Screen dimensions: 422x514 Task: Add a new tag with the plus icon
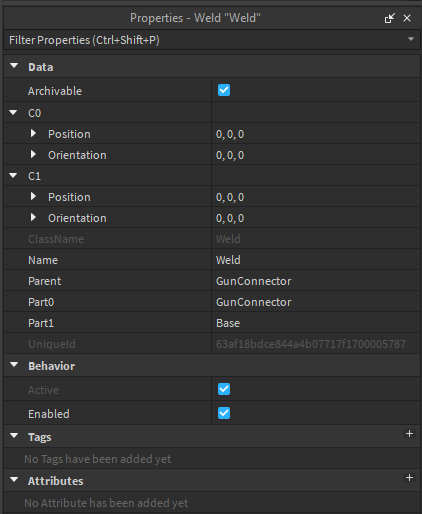409,434
